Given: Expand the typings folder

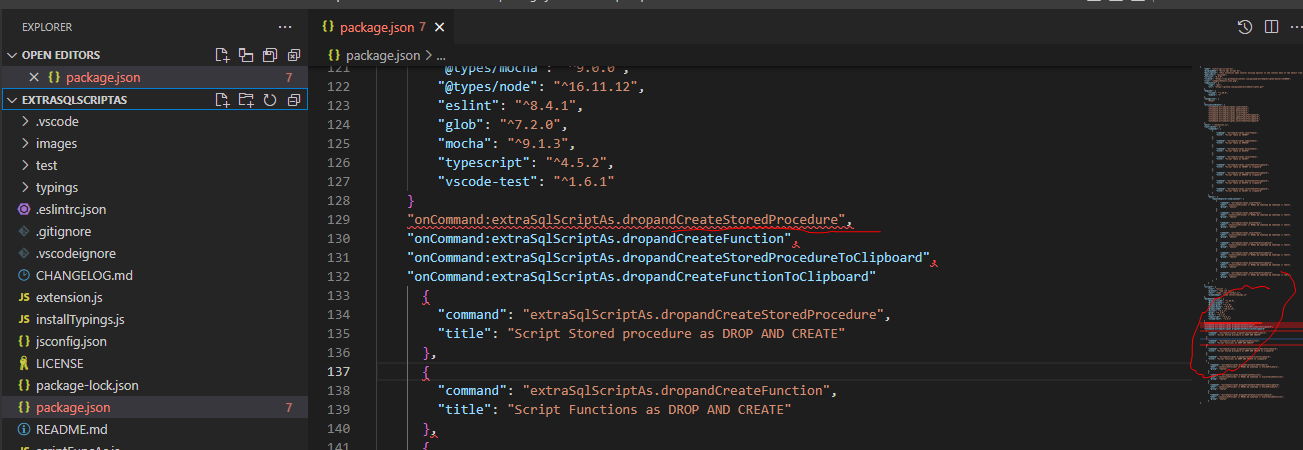Looking at the screenshot, I should (x=56, y=188).
